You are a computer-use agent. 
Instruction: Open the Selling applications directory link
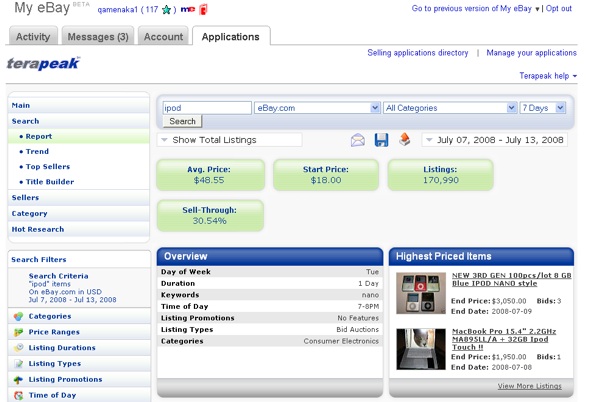tap(418, 53)
